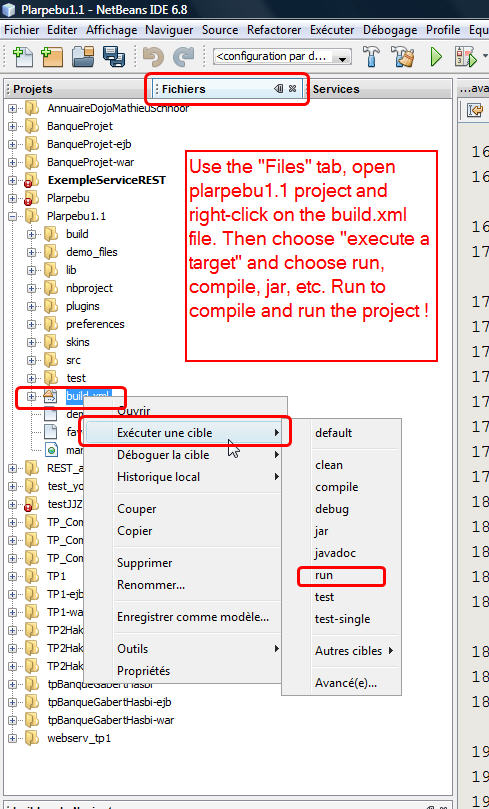This screenshot has width=489, height=809.
Task: Expand the demo_files folder
Action: pyautogui.click(x=31, y=252)
